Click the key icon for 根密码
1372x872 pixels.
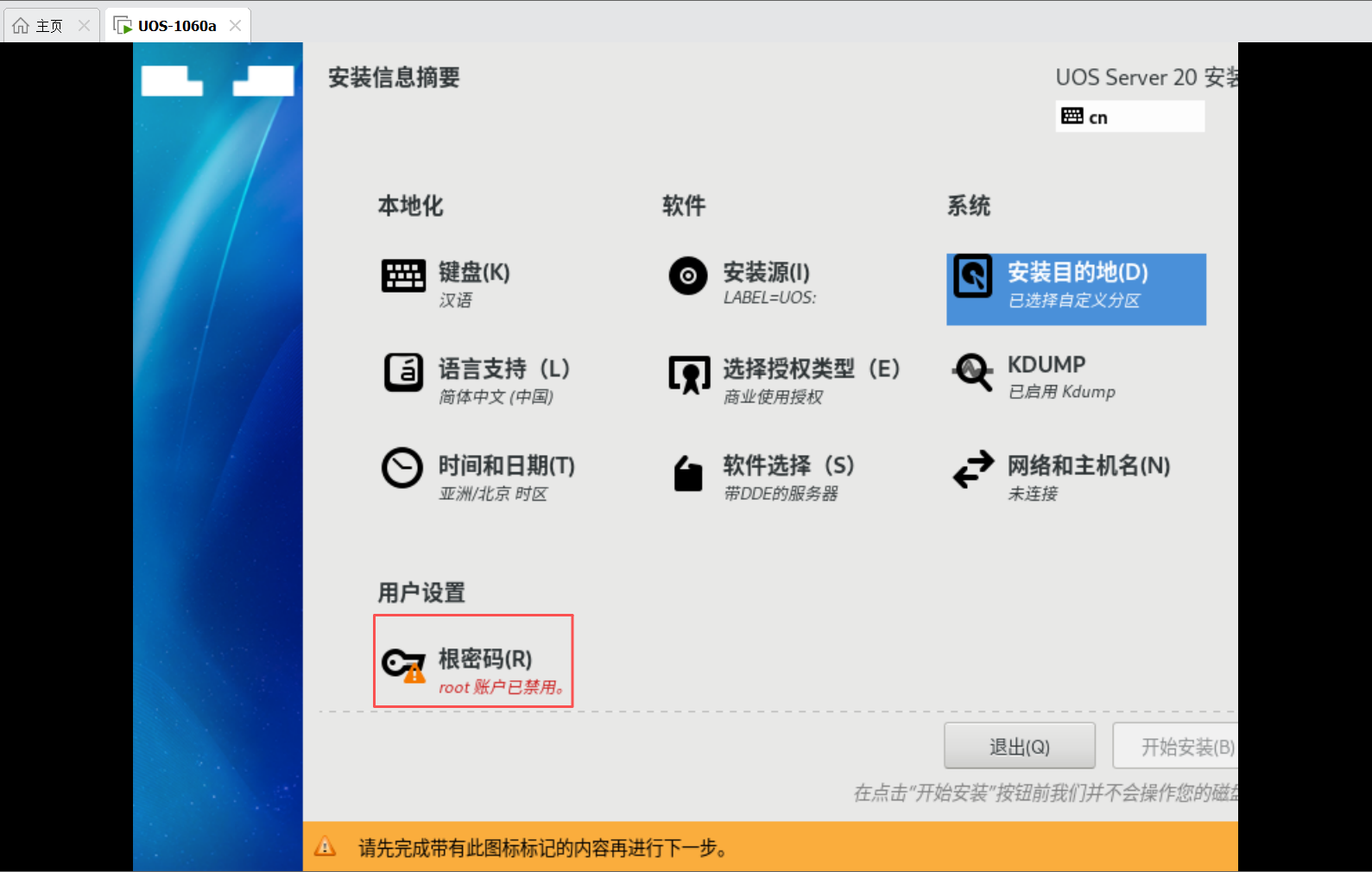403,665
